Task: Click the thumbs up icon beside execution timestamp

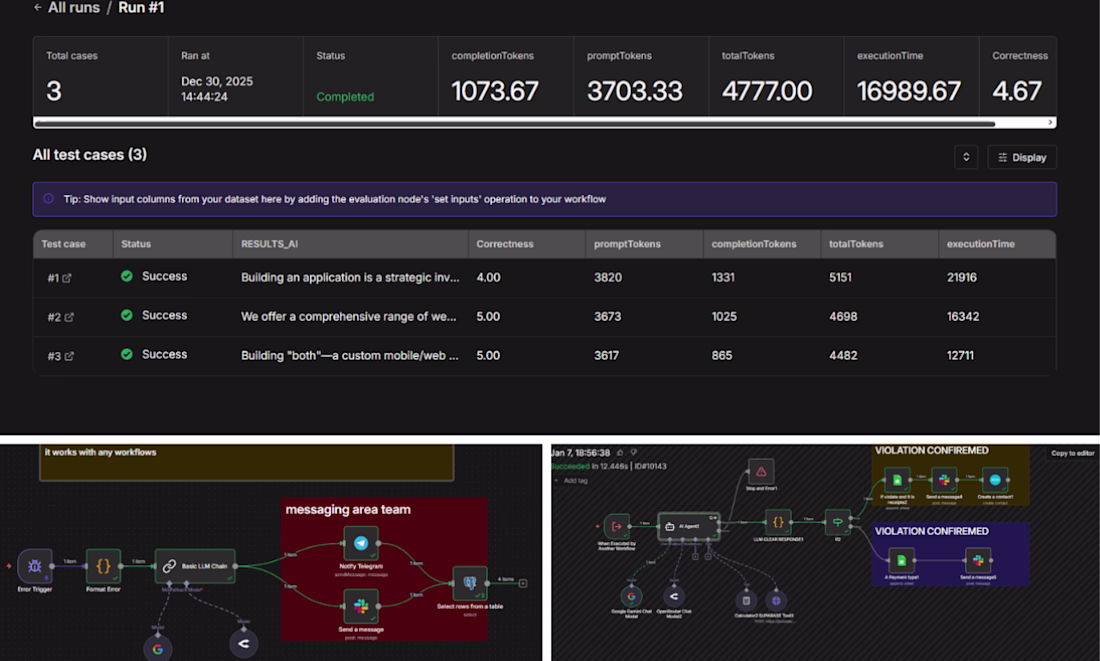Action: click(619, 453)
